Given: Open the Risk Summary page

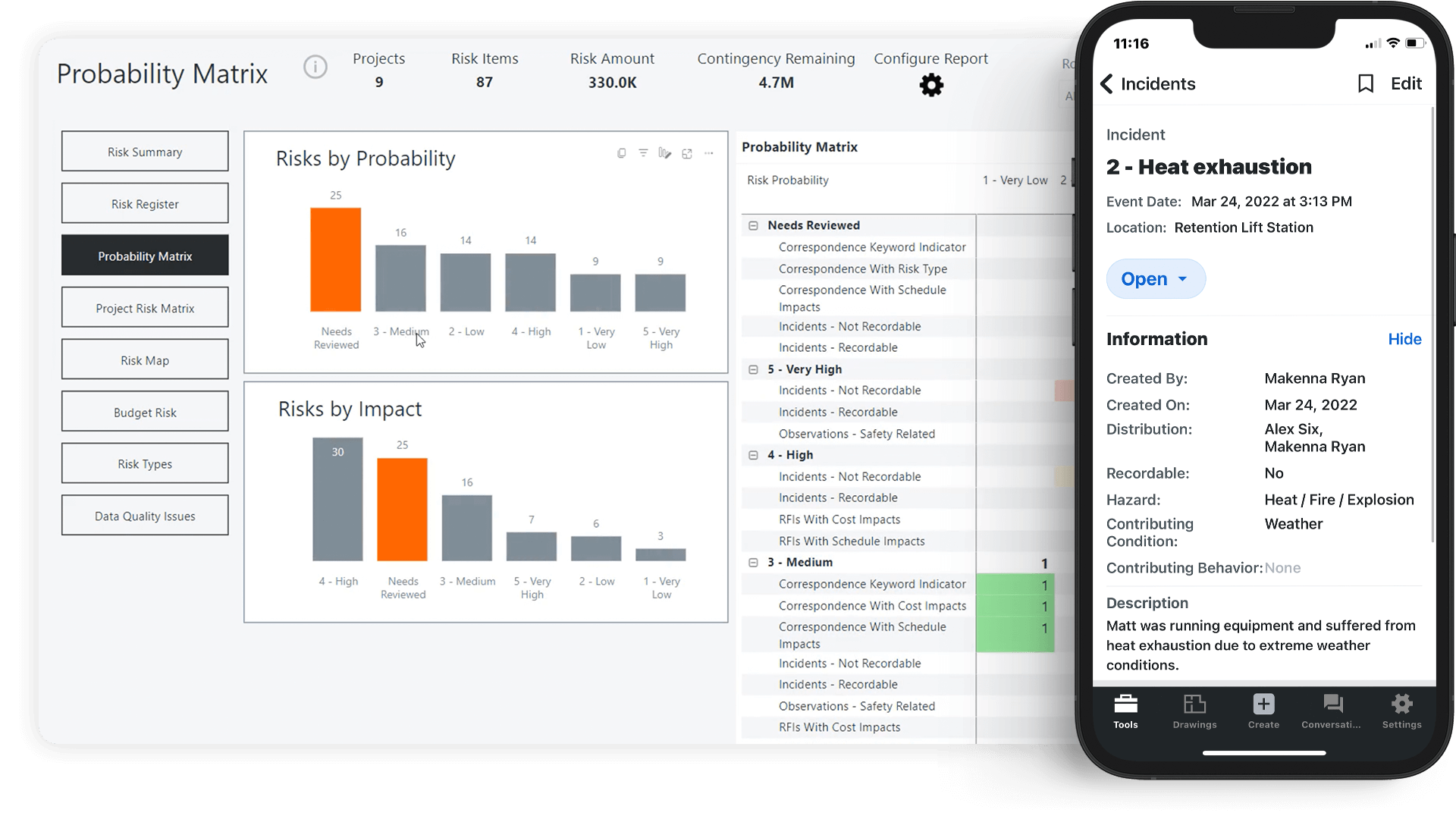Looking at the screenshot, I should pyautogui.click(x=145, y=152).
